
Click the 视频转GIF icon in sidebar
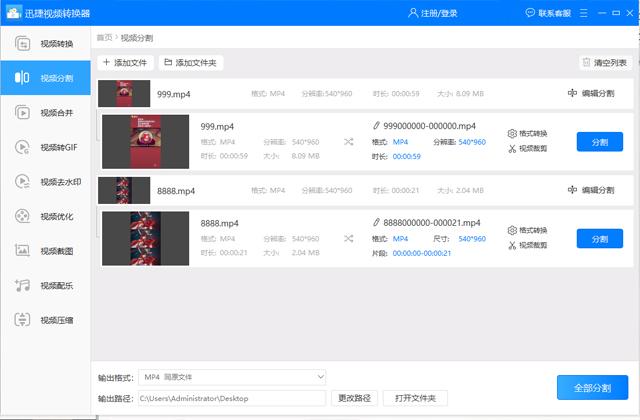coord(22,147)
